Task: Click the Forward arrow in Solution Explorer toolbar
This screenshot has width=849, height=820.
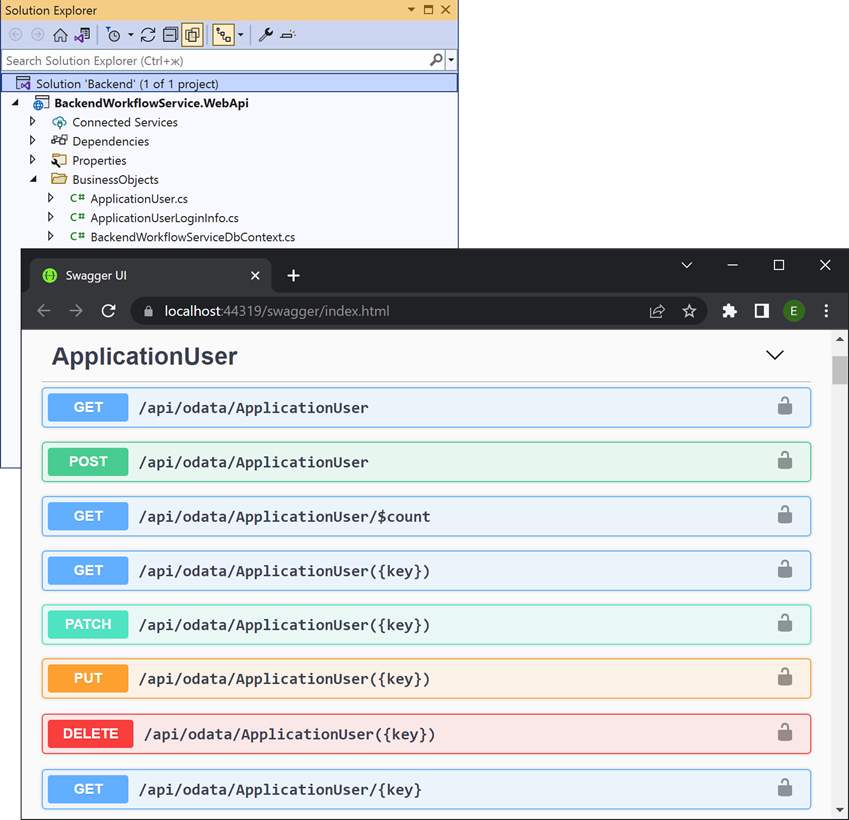Action: point(38,35)
